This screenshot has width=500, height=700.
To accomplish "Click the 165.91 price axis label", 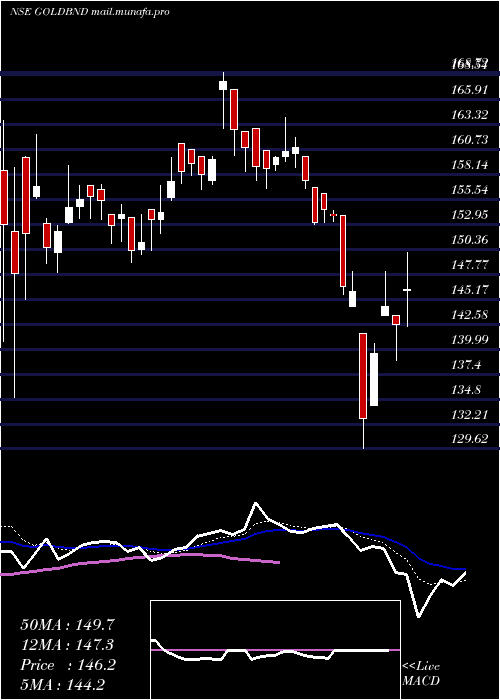I will click(469, 90).
